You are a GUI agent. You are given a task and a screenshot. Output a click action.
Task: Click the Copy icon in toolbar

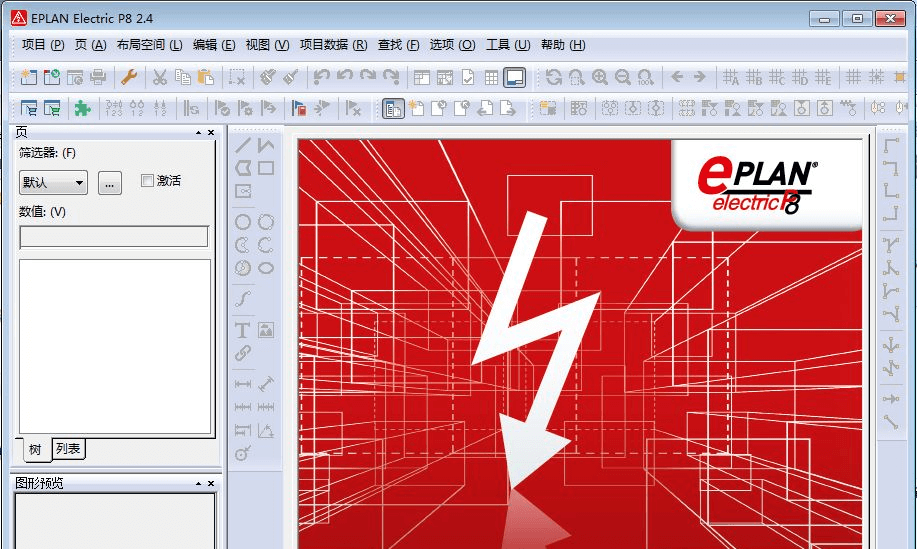[x=182, y=77]
